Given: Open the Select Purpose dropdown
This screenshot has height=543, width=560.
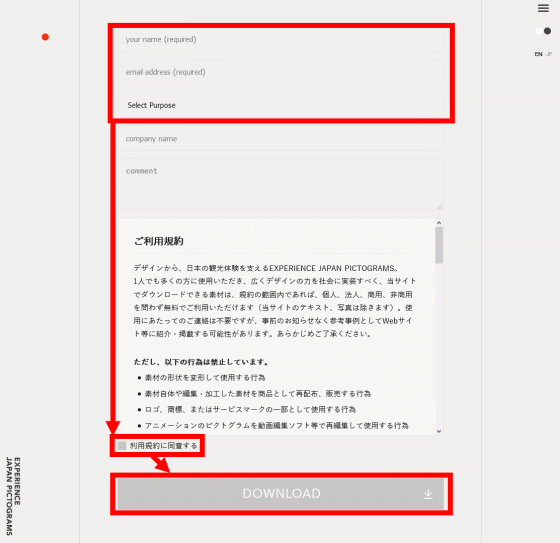Looking at the screenshot, I should pos(281,105).
